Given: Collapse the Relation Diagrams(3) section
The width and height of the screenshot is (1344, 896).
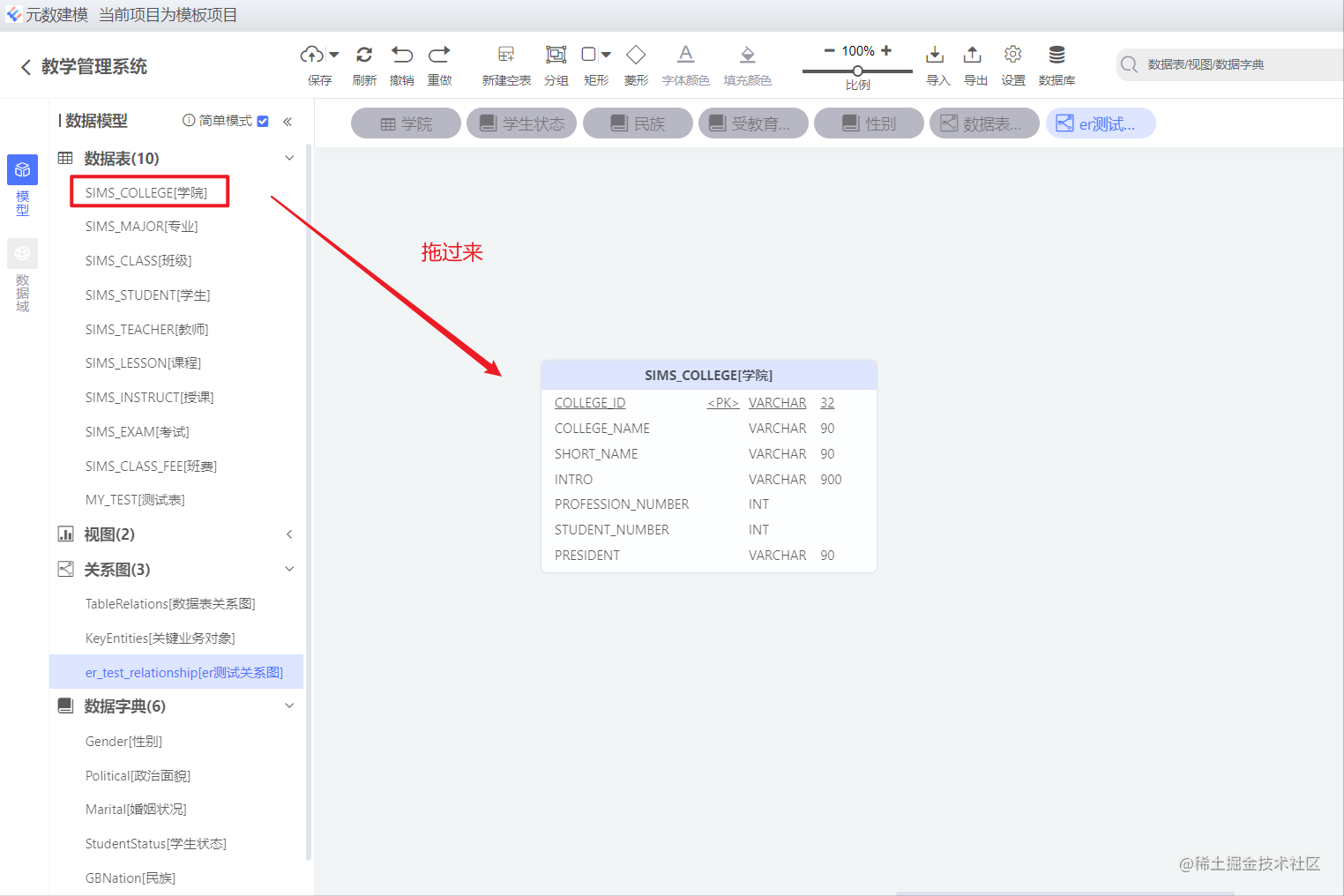Looking at the screenshot, I should point(289,569).
